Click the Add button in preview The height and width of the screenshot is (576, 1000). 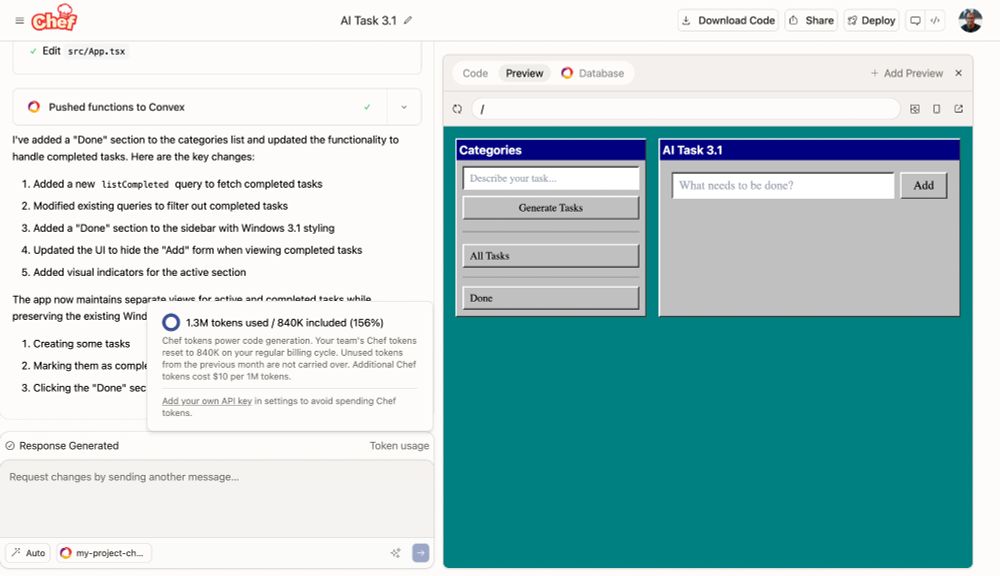[923, 186]
